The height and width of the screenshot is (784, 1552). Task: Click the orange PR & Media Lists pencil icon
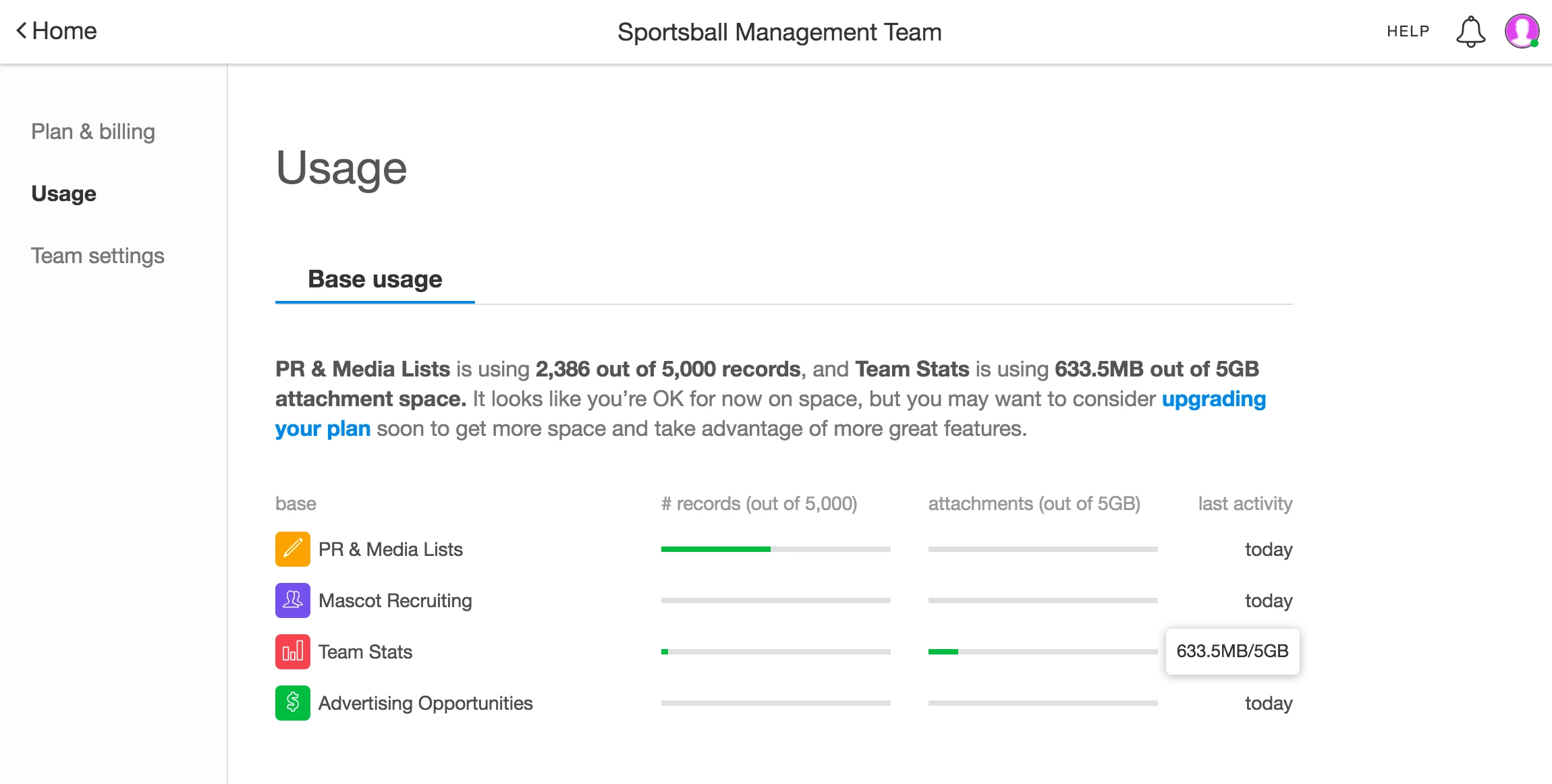point(292,549)
